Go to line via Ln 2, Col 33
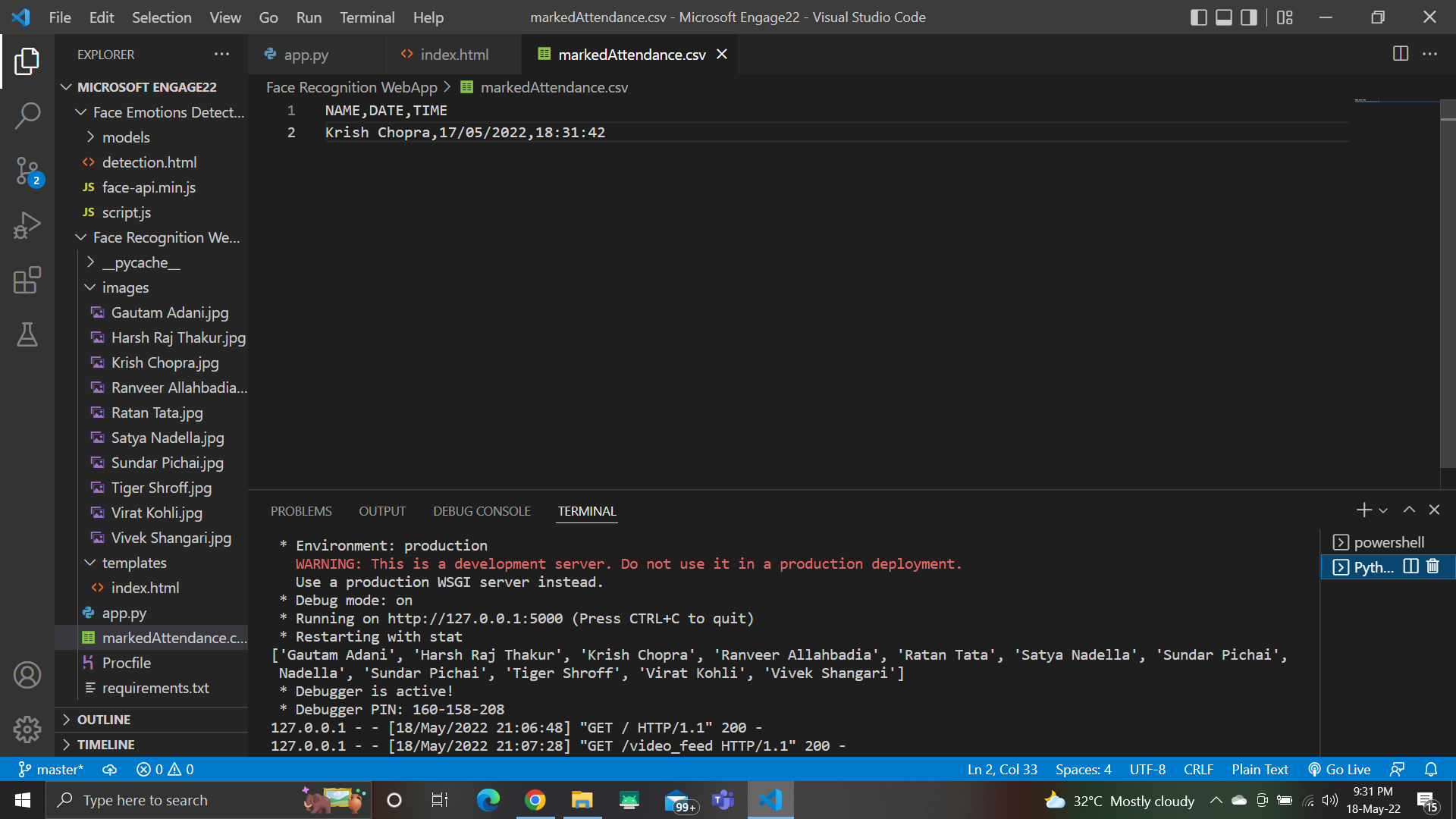 point(1002,769)
